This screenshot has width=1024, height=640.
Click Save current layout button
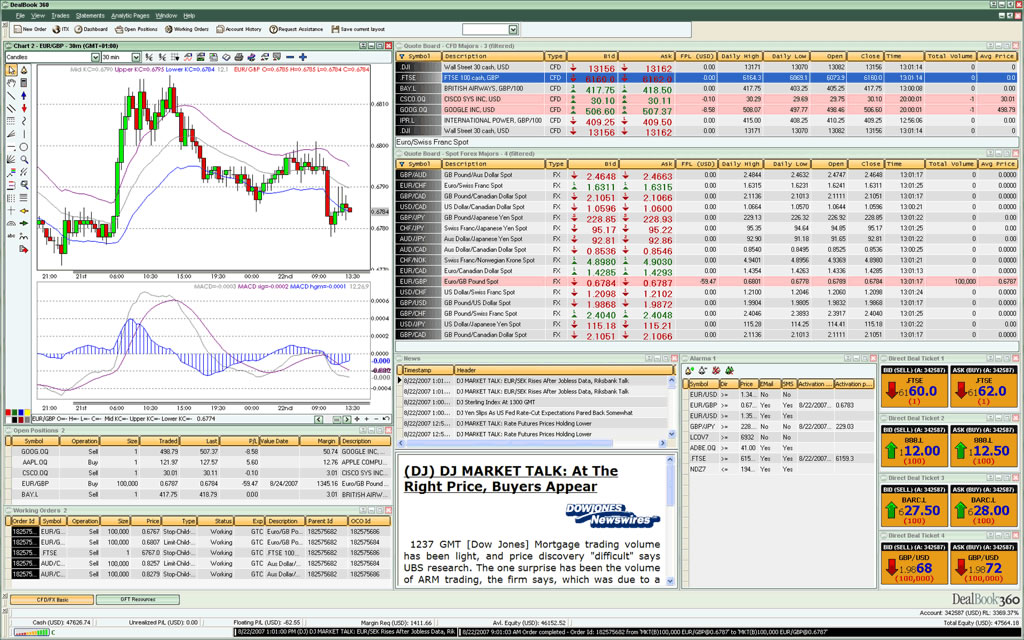point(358,29)
